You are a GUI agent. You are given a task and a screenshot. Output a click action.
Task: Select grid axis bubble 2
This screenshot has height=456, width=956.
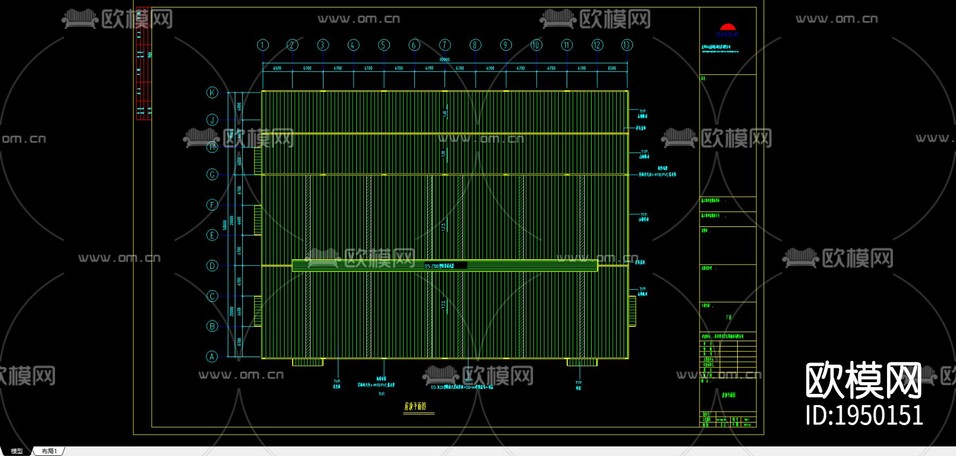click(293, 45)
